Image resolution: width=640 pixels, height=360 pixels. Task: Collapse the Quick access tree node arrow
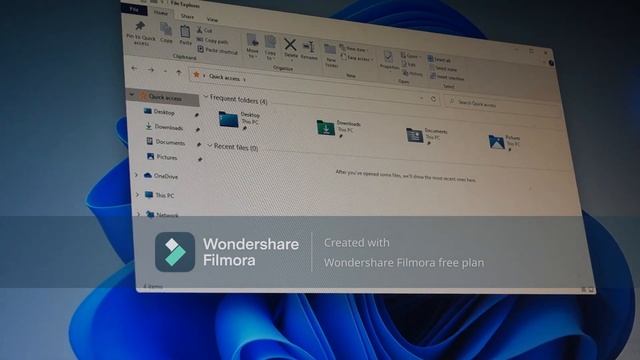point(131,94)
